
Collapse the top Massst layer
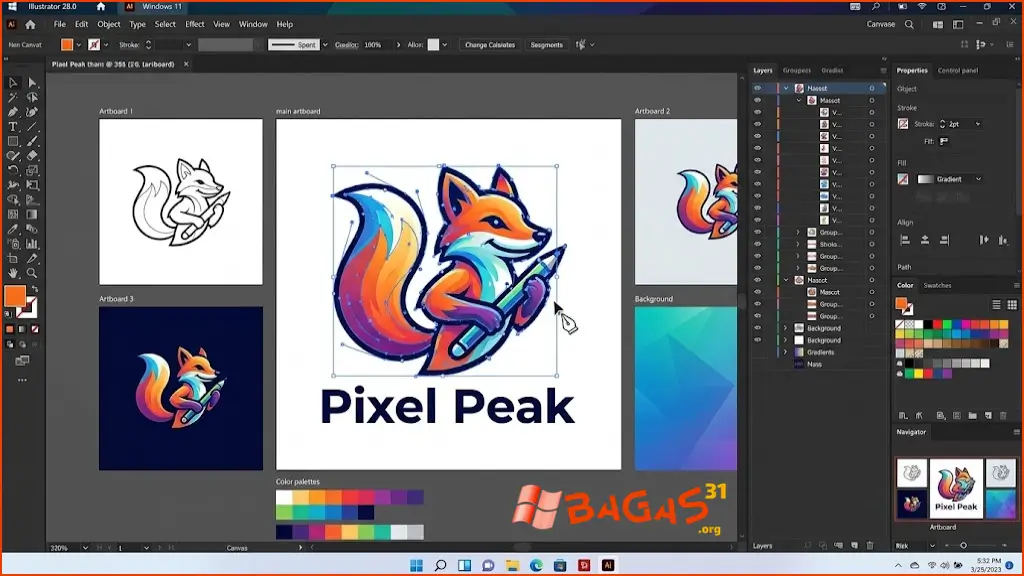[x=786, y=88]
